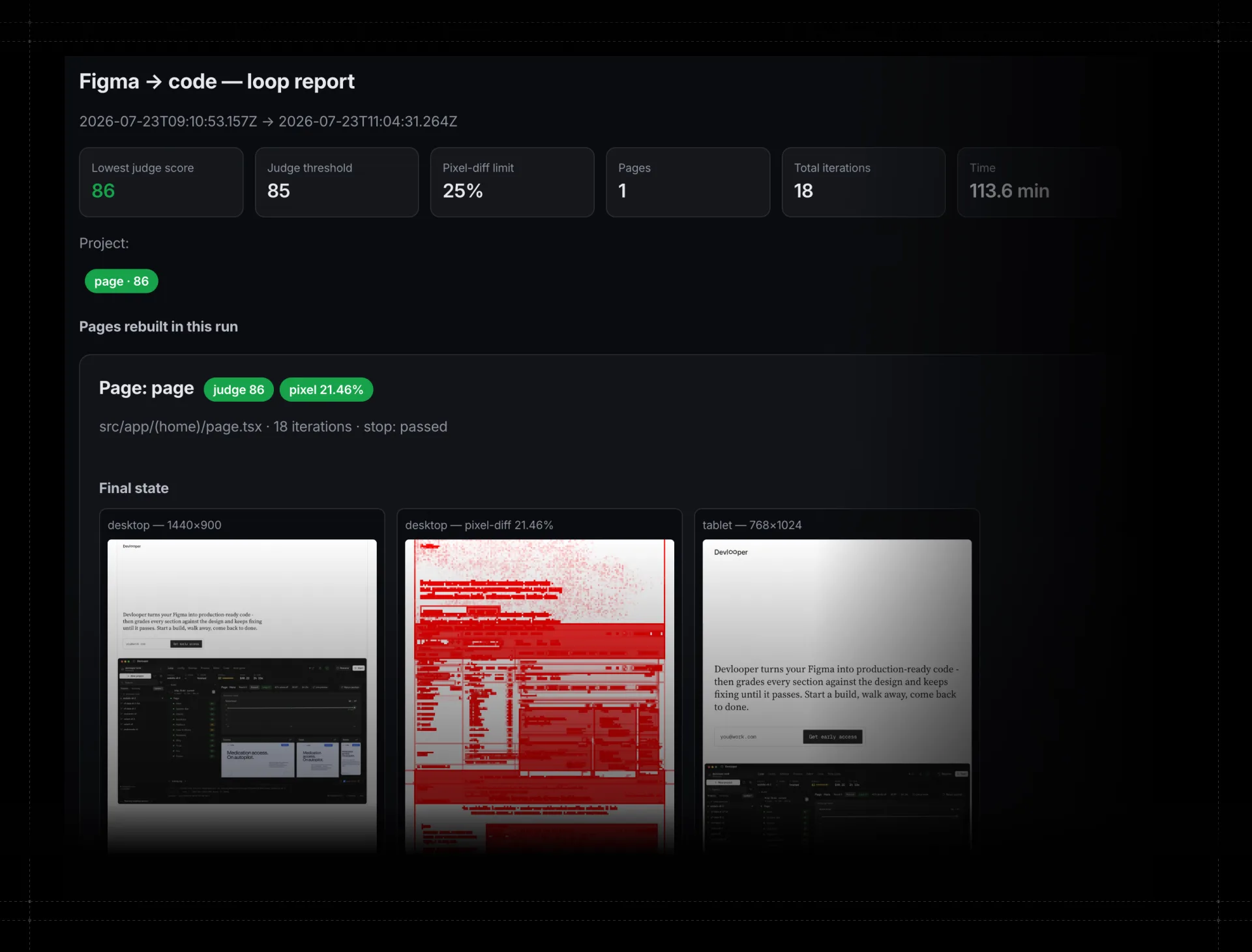Click the 'page · 86' project badge
The image size is (1252, 952).
tap(121, 281)
